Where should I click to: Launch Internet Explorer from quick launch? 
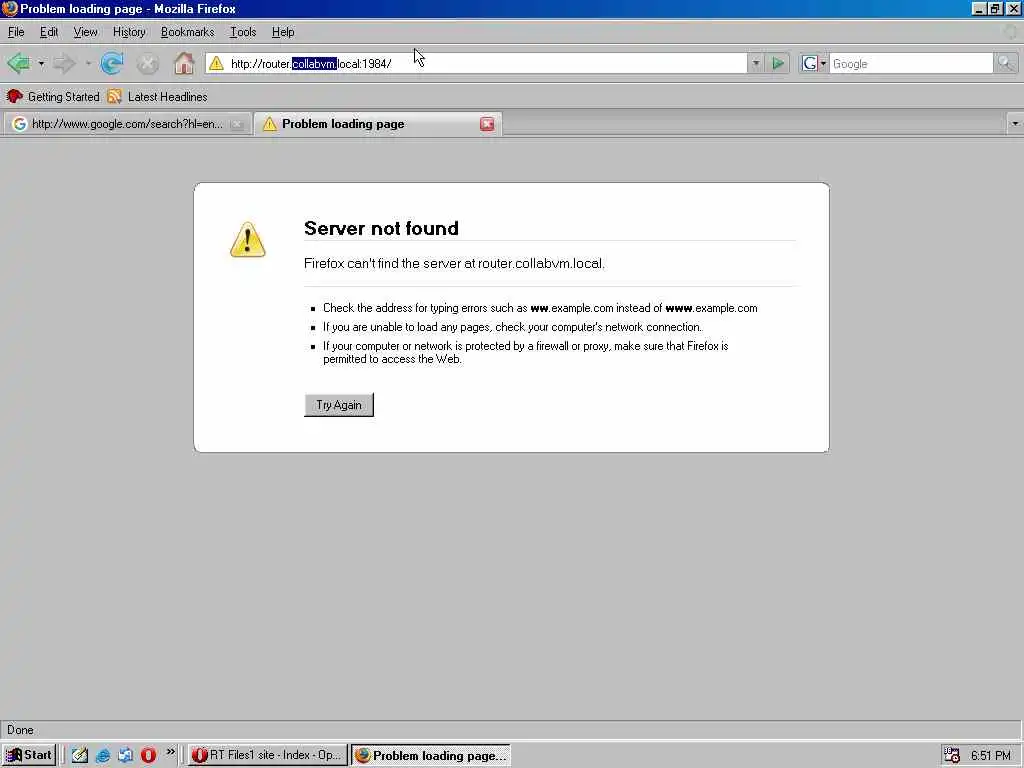(103, 755)
